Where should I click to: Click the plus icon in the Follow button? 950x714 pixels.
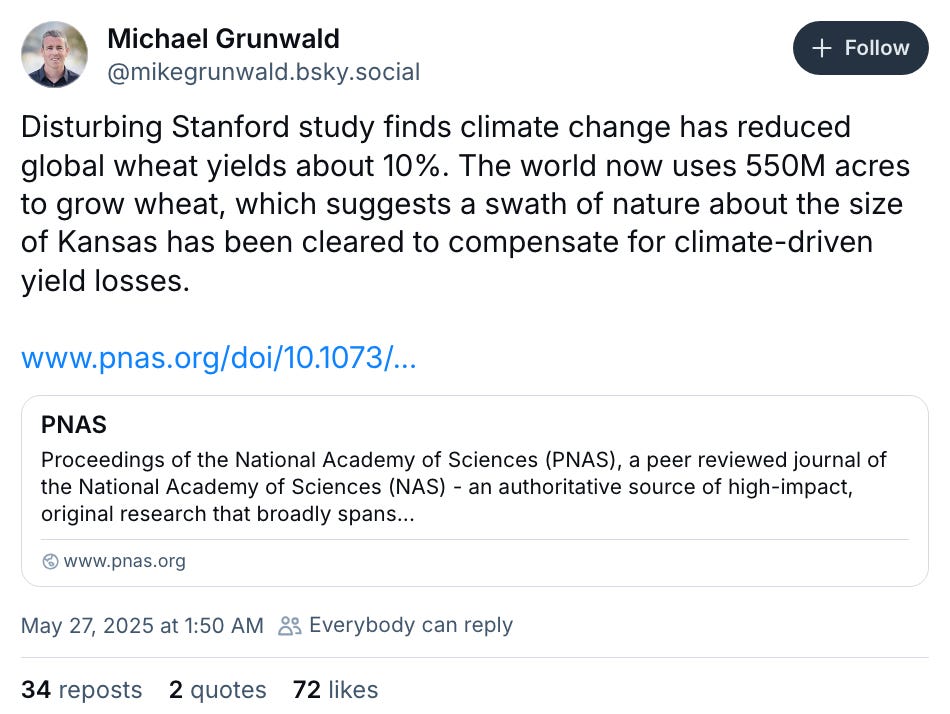pyautogui.click(x=822, y=48)
